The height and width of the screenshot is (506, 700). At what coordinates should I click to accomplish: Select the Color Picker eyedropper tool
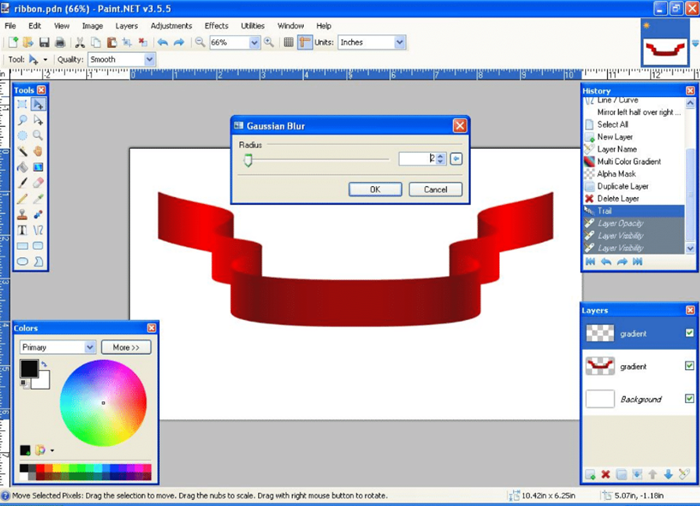tap(38, 199)
